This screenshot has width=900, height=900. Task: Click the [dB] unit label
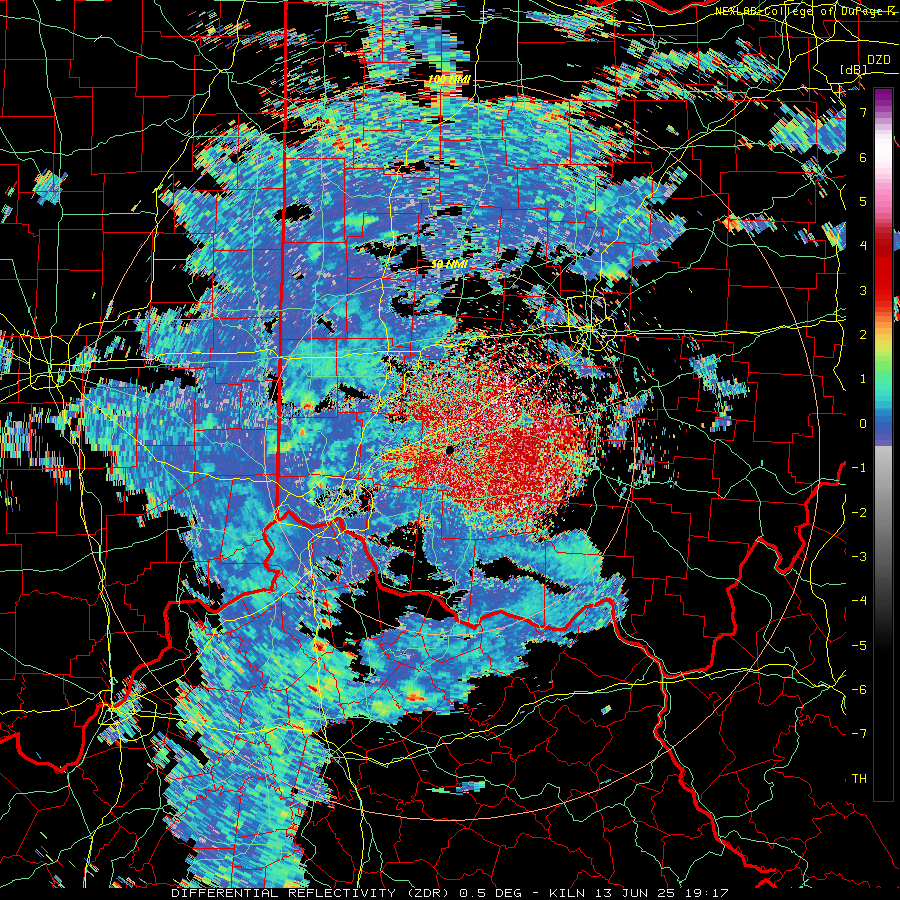853,70
